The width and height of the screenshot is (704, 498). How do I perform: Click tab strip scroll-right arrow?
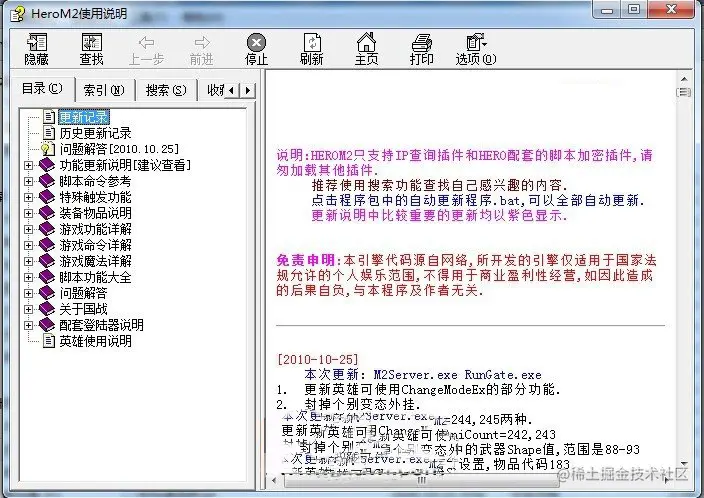pos(247,91)
